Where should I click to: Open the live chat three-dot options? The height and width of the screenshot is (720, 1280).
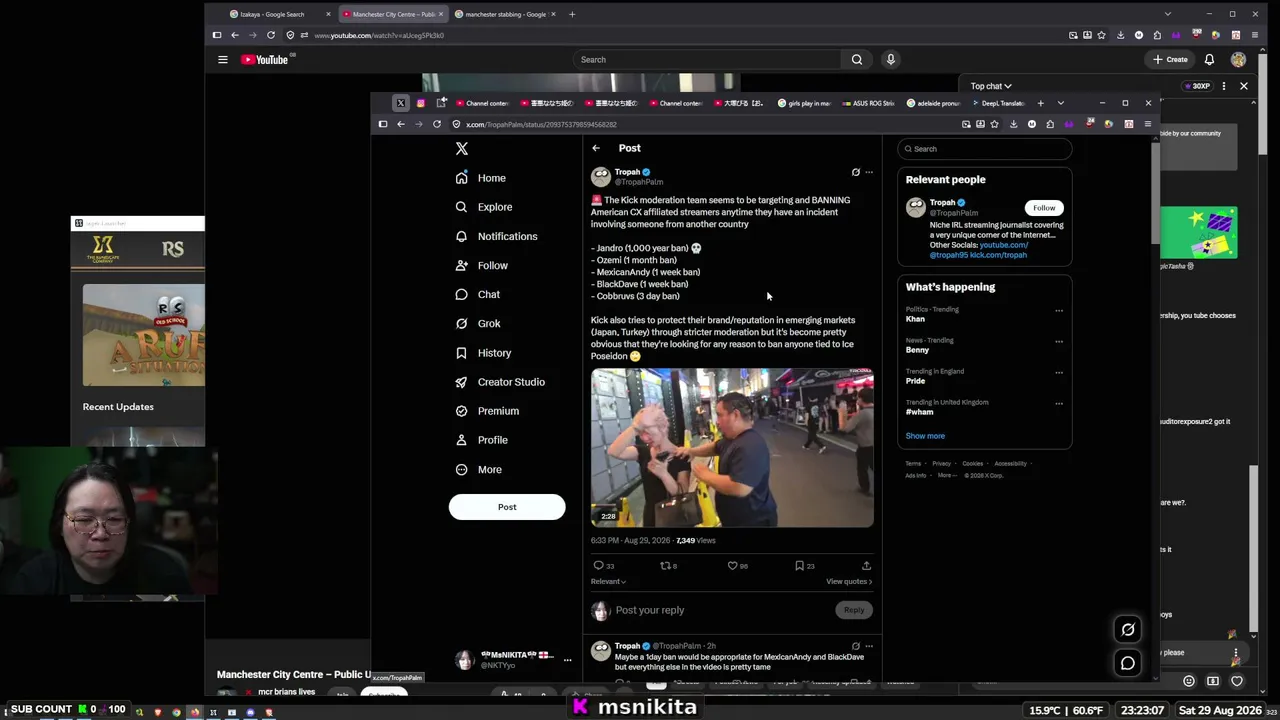click(1224, 86)
